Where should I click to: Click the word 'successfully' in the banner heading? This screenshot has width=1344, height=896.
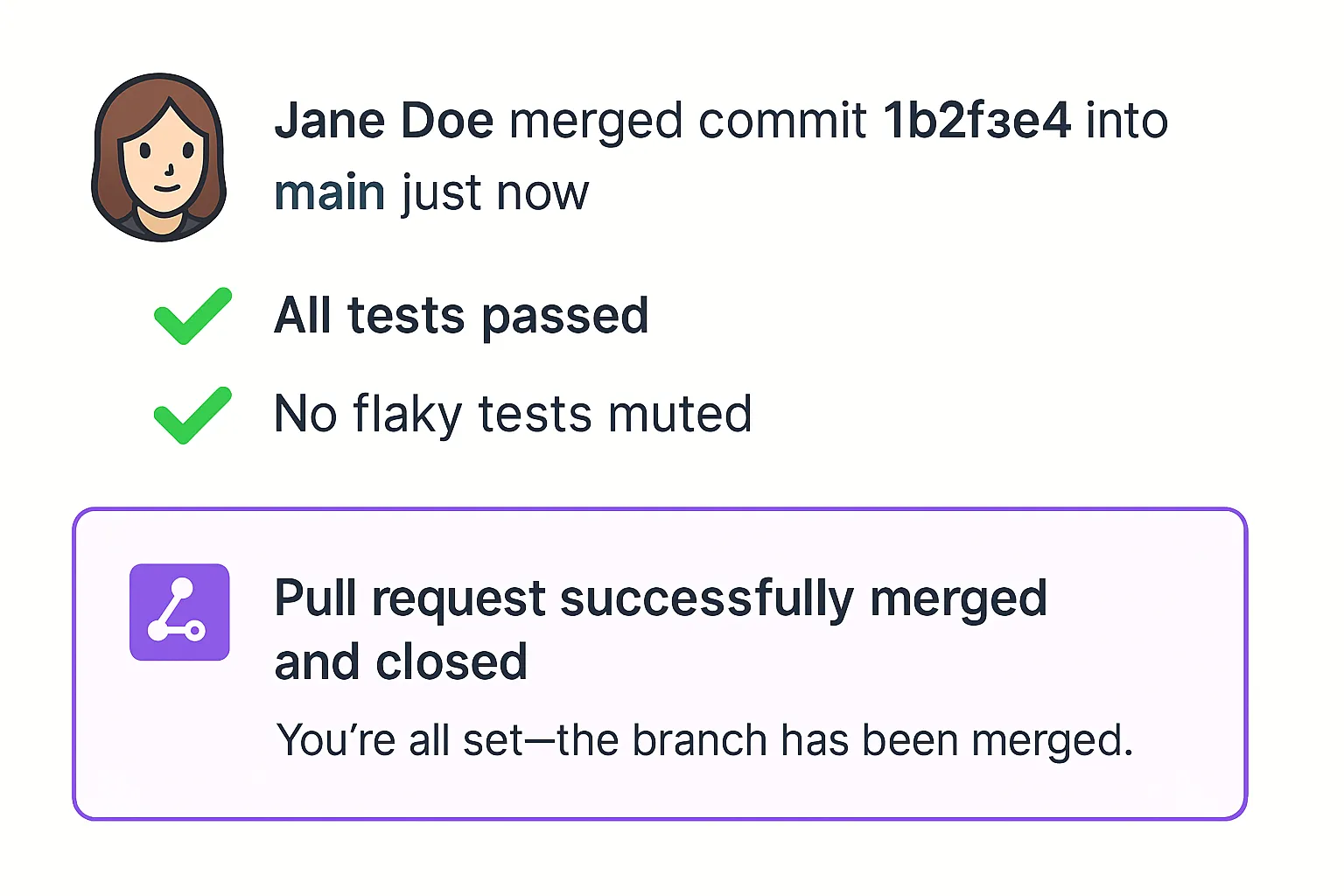pyautogui.click(x=707, y=599)
